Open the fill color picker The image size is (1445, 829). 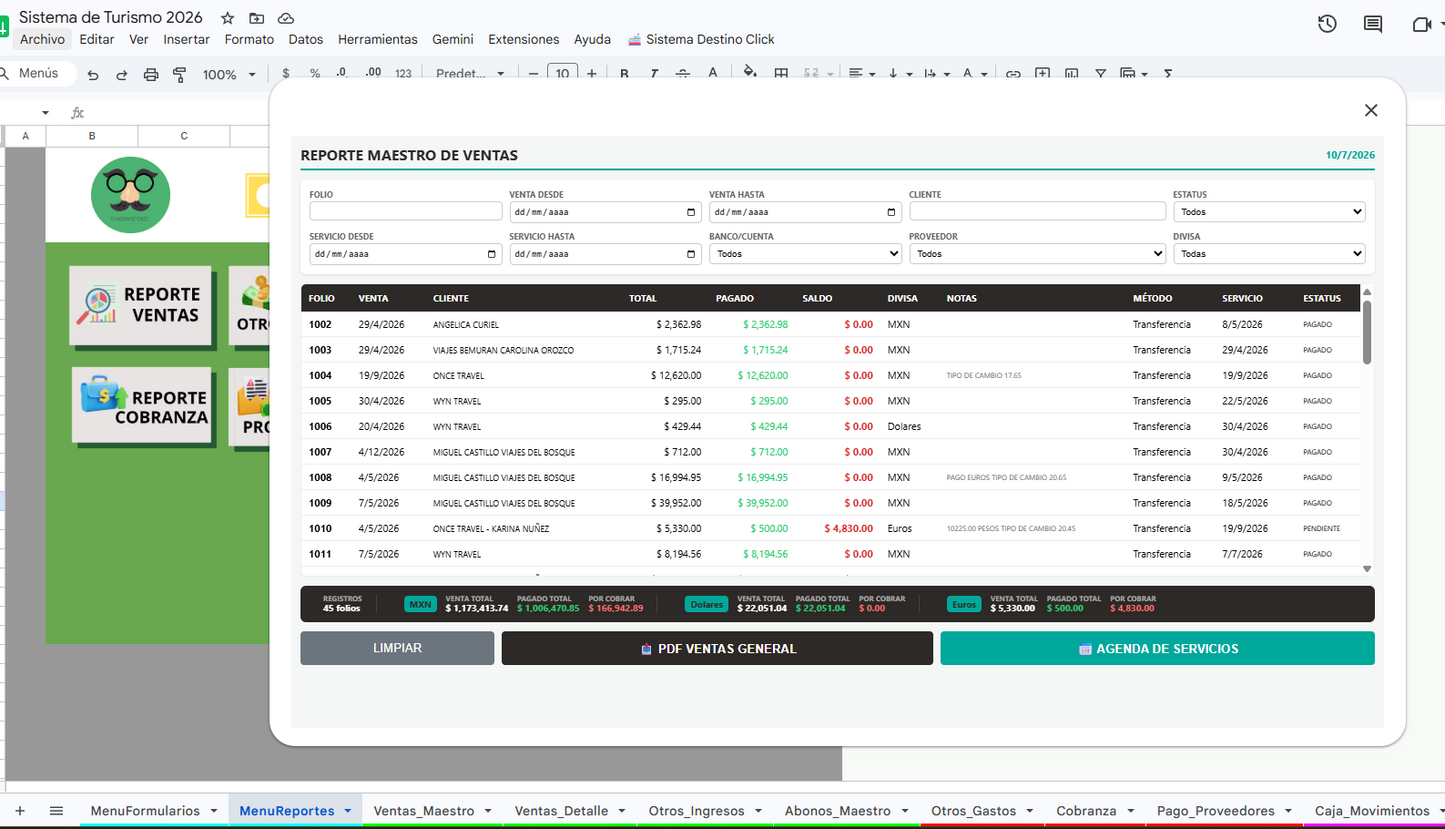(750, 73)
